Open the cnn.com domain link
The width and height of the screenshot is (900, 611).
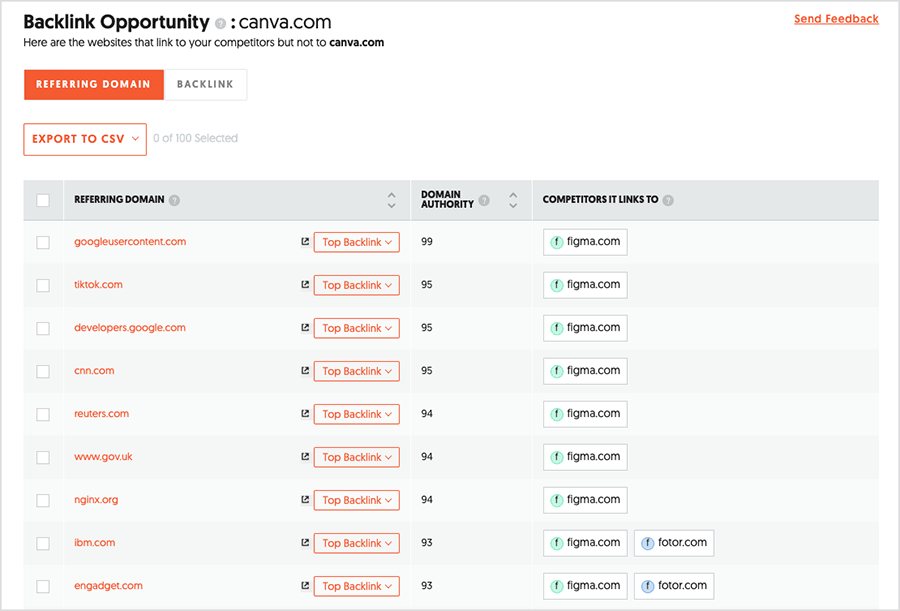pos(94,371)
